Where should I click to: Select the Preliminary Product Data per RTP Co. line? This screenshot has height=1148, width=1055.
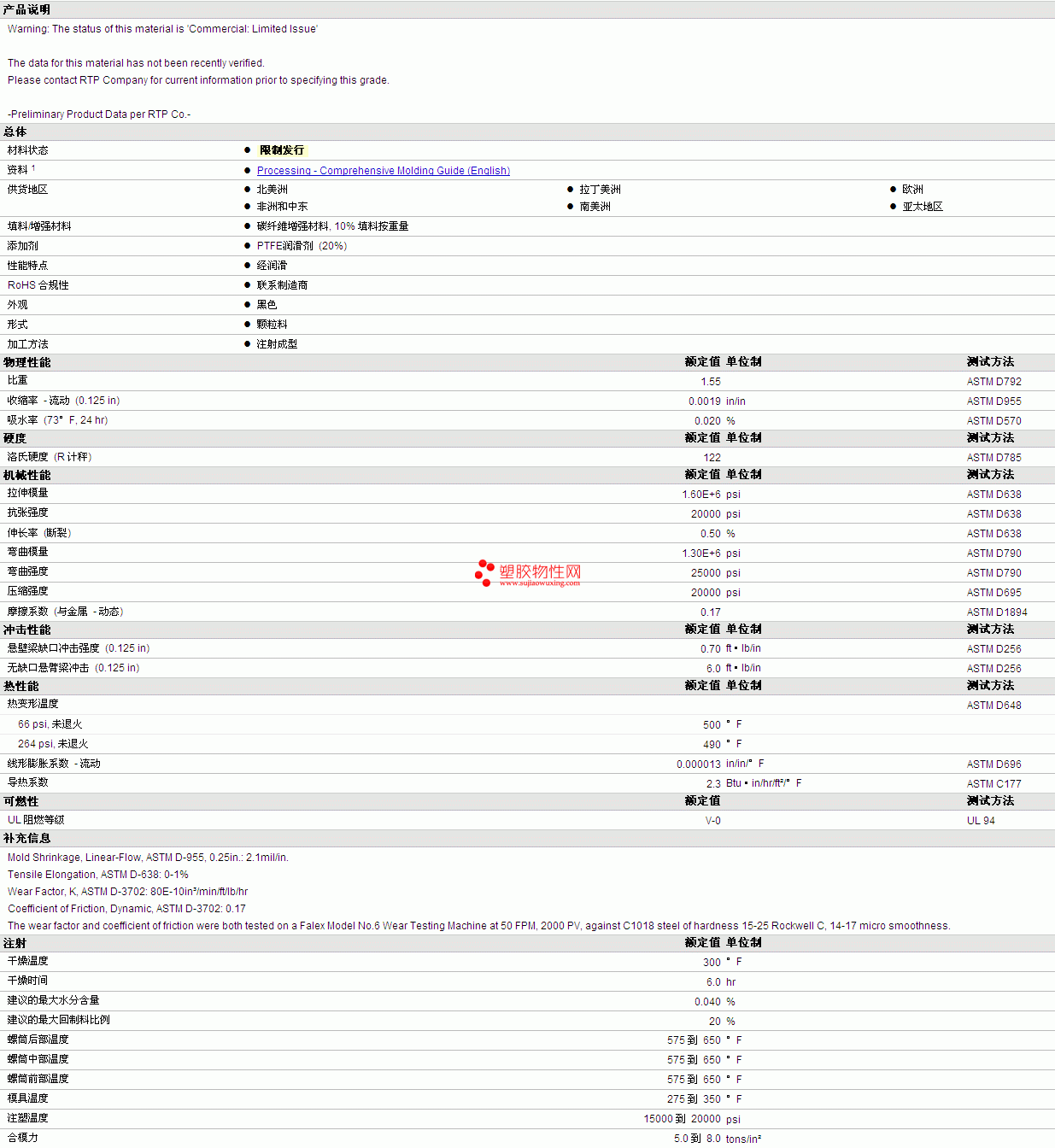coord(100,114)
